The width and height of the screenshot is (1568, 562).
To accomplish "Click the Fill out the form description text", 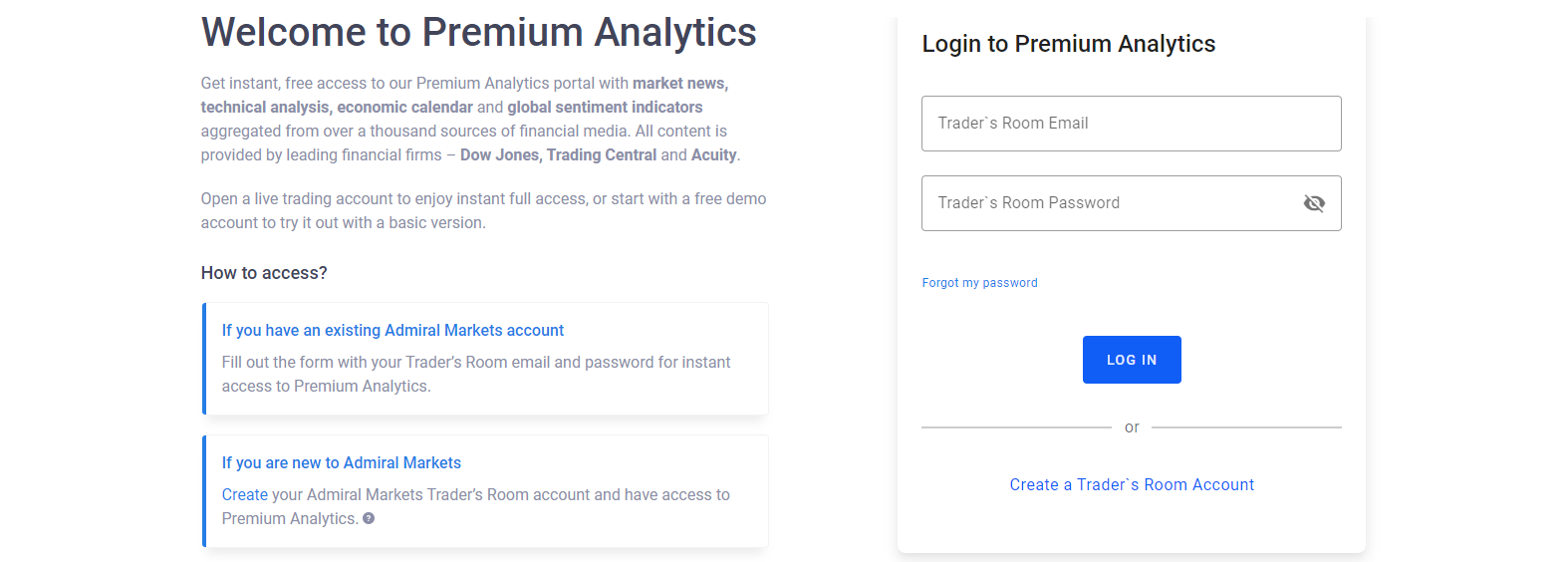I will point(475,374).
